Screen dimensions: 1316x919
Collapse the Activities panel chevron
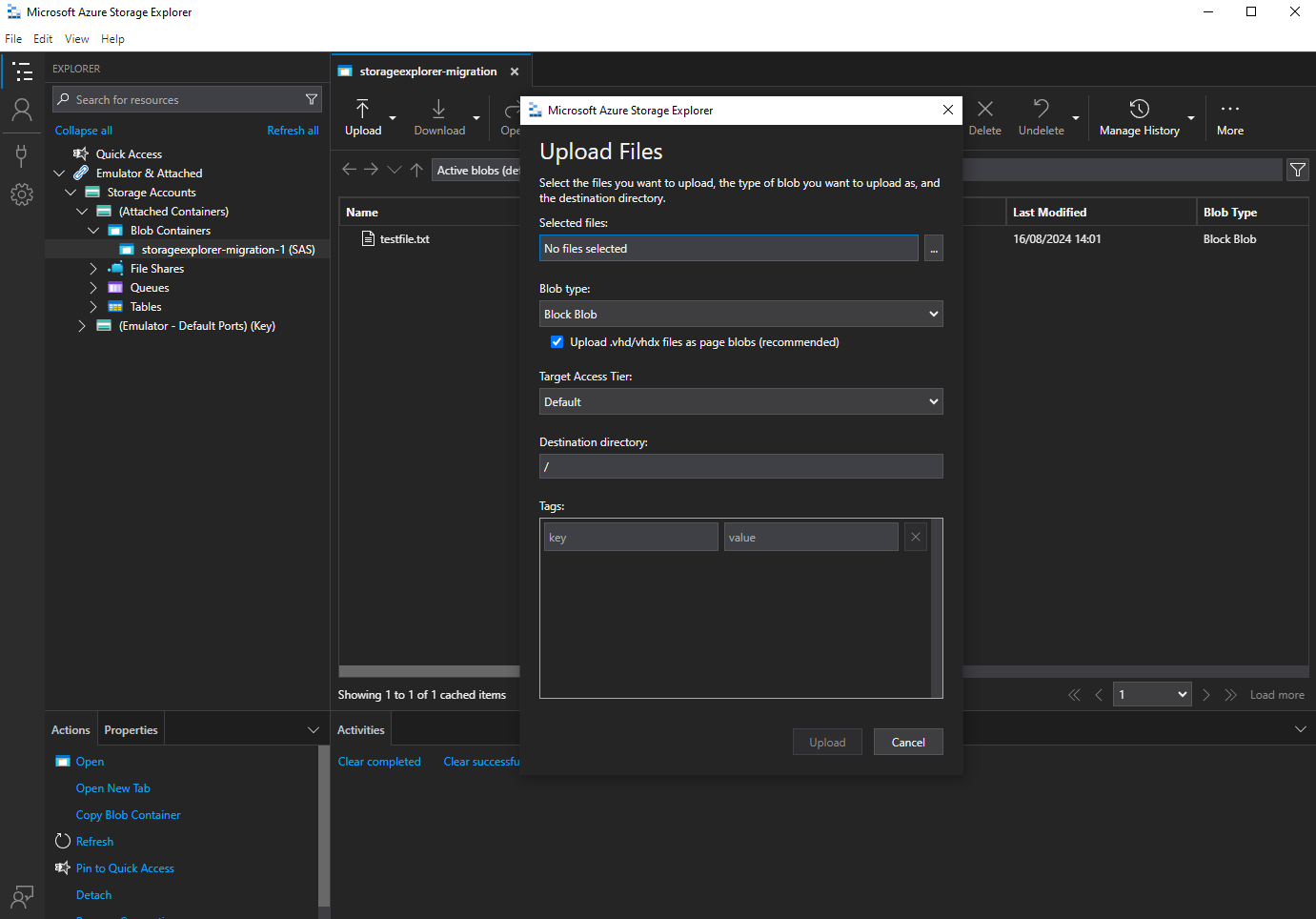(1301, 729)
